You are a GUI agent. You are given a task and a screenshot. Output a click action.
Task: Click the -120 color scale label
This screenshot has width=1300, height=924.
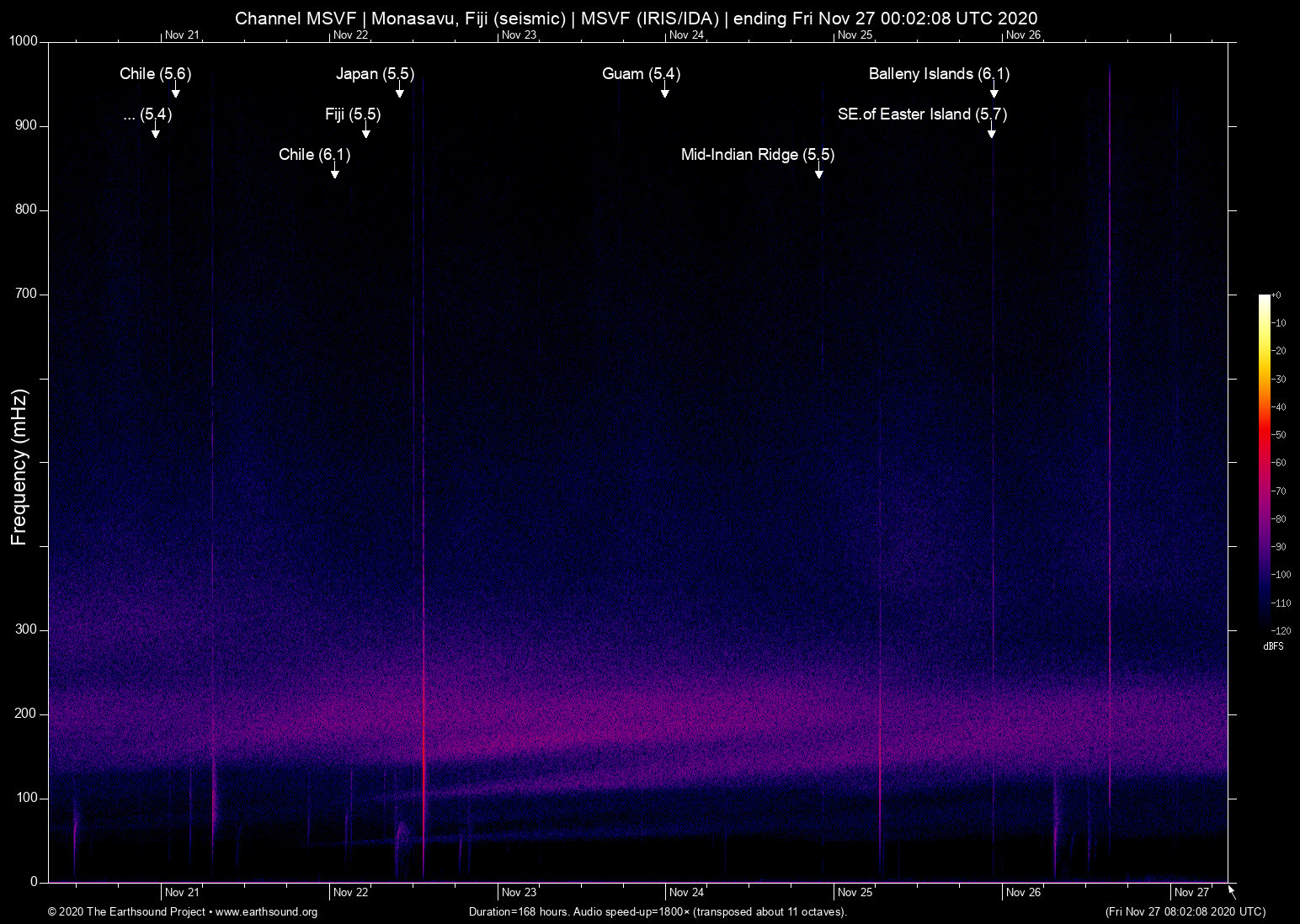coord(1281,630)
